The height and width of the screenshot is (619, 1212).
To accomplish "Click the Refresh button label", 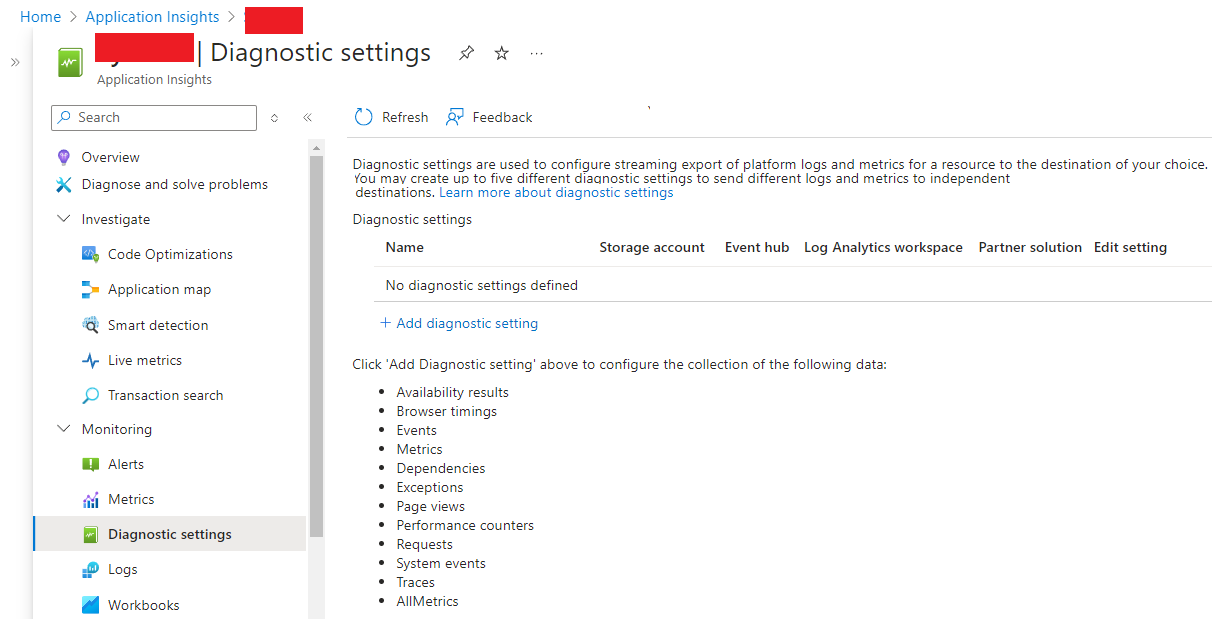I will pyautogui.click(x=405, y=117).
